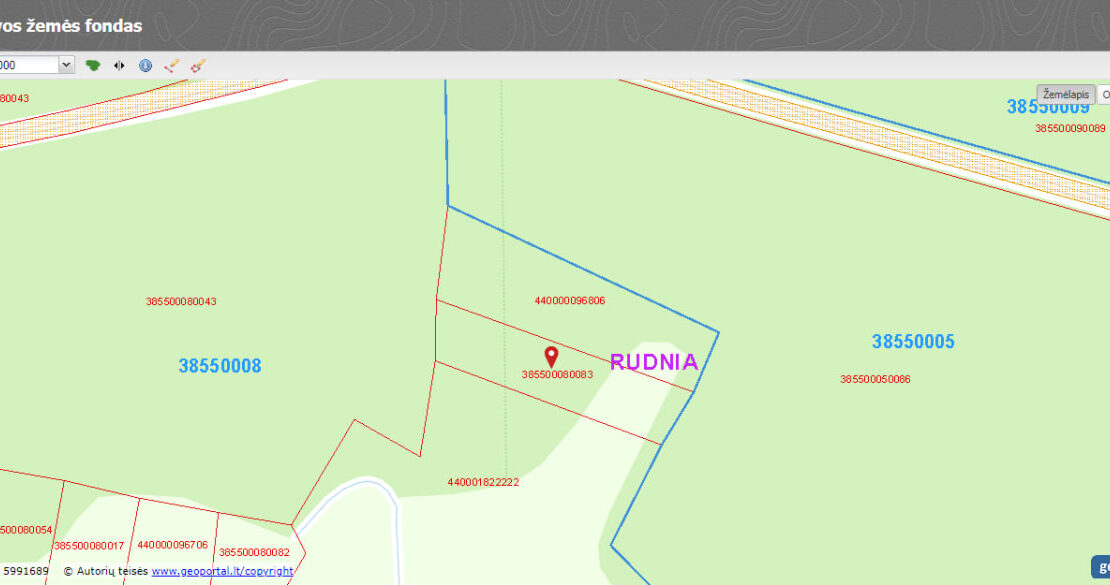Click parcel label 440000096806

570,300
